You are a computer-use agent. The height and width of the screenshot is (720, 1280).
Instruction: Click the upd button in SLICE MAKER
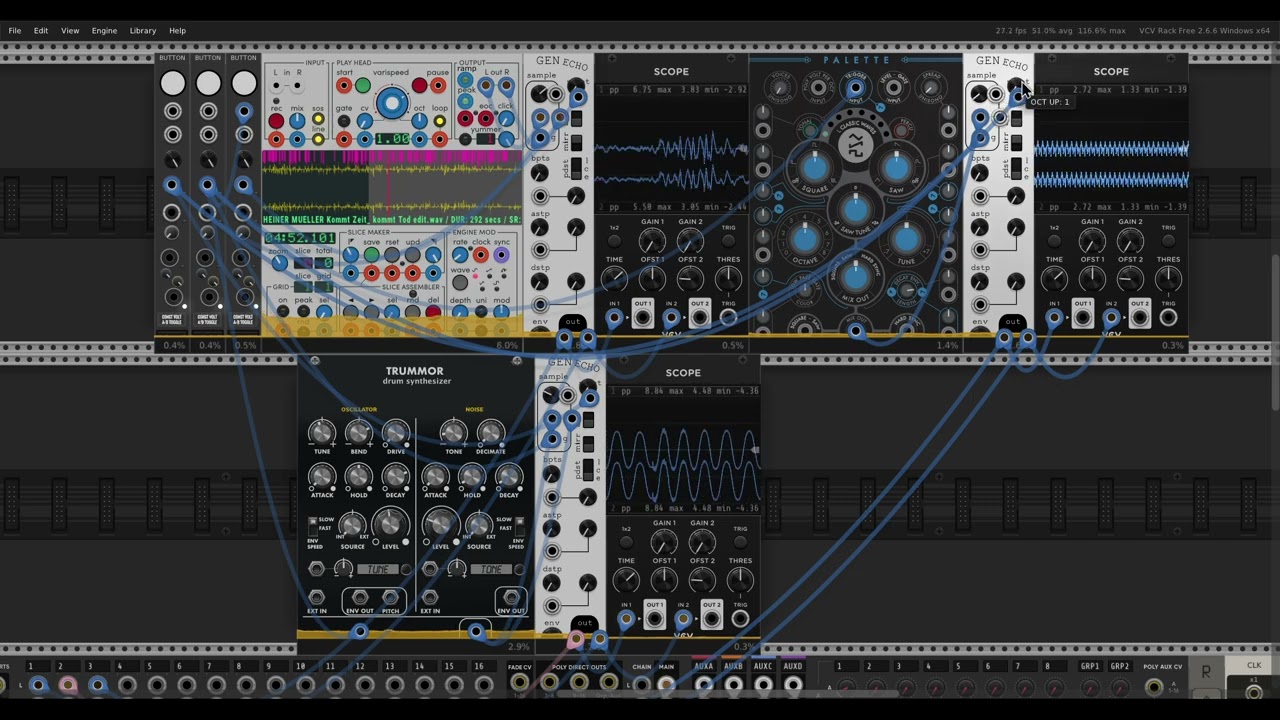(413, 254)
